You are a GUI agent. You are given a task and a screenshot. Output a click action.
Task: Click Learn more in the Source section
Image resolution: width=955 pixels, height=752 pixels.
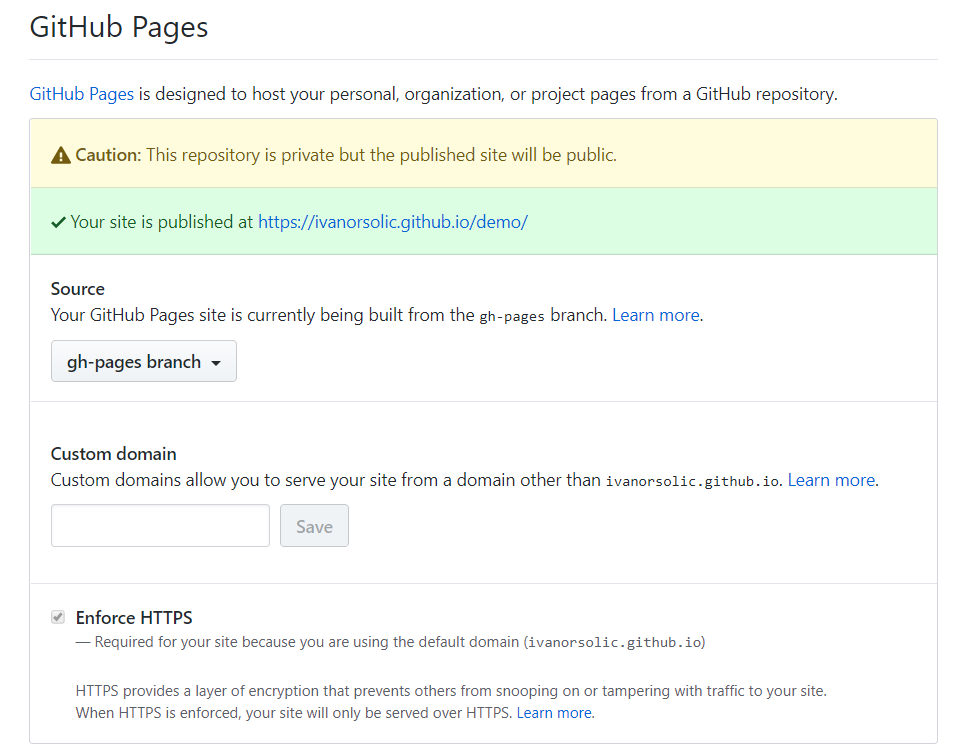[x=655, y=315]
